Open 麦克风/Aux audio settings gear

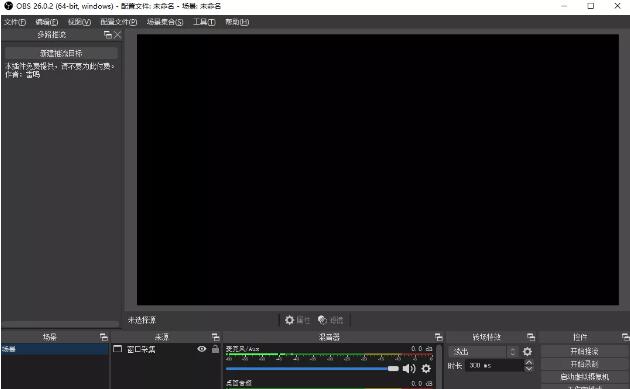point(426,368)
